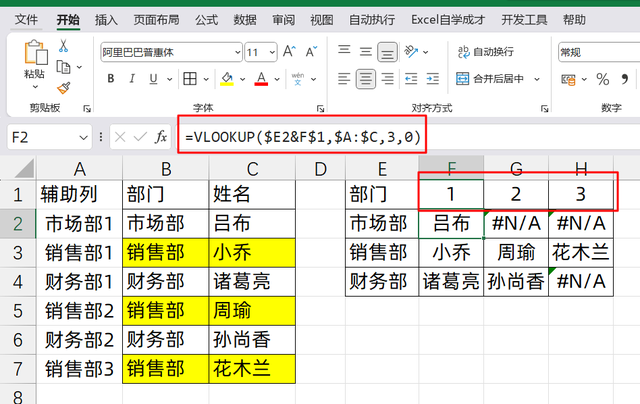Image resolution: width=640 pixels, height=404 pixels.
Task: Click the 自动换行 wrap text button
Action: coord(485,52)
